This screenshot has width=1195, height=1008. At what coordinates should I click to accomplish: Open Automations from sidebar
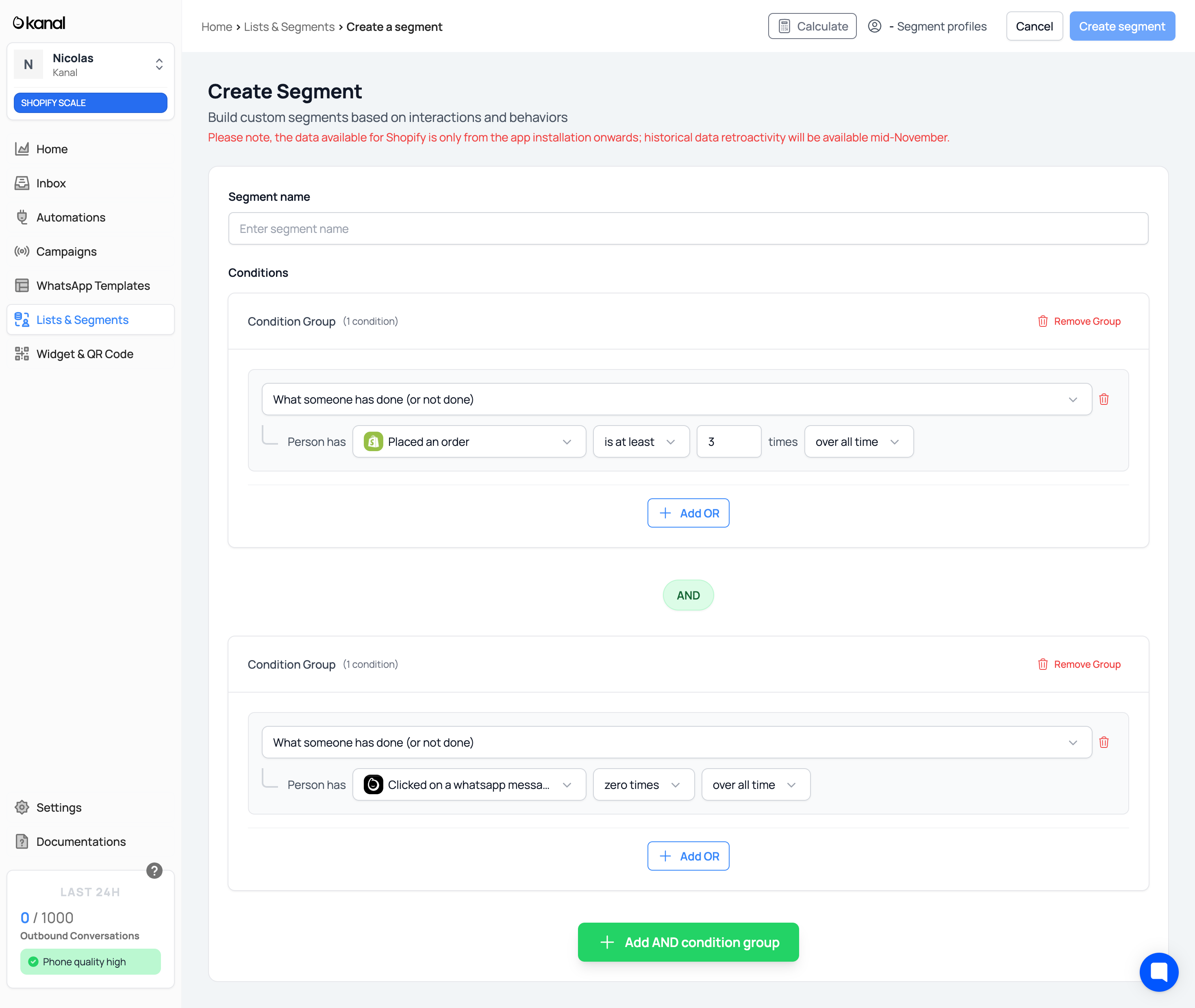click(x=71, y=218)
